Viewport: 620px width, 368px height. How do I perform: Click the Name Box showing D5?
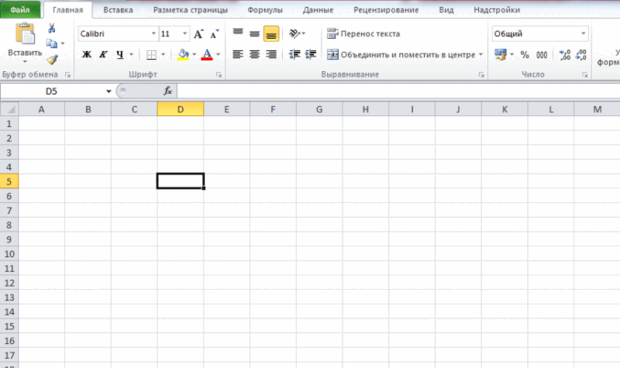pos(52,91)
